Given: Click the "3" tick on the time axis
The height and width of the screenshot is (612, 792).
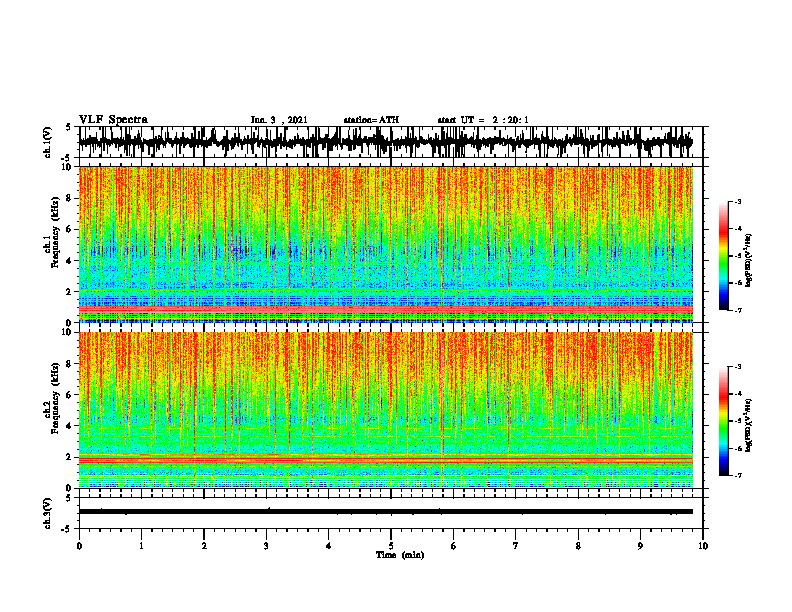Looking at the screenshot, I should [x=266, y=546].
